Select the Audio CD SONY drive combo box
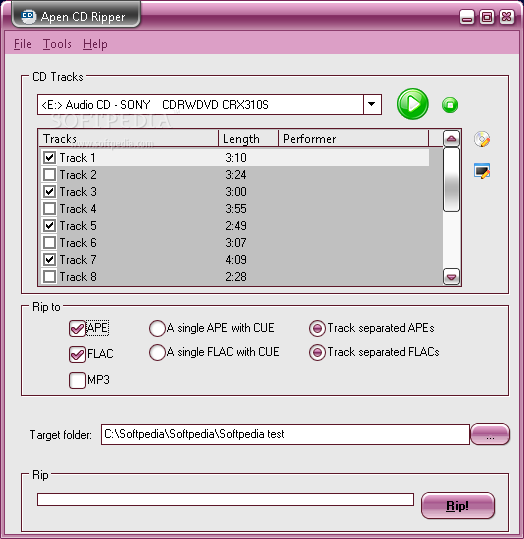This screenshot has height=539, width=524. (x=209, y=104)
